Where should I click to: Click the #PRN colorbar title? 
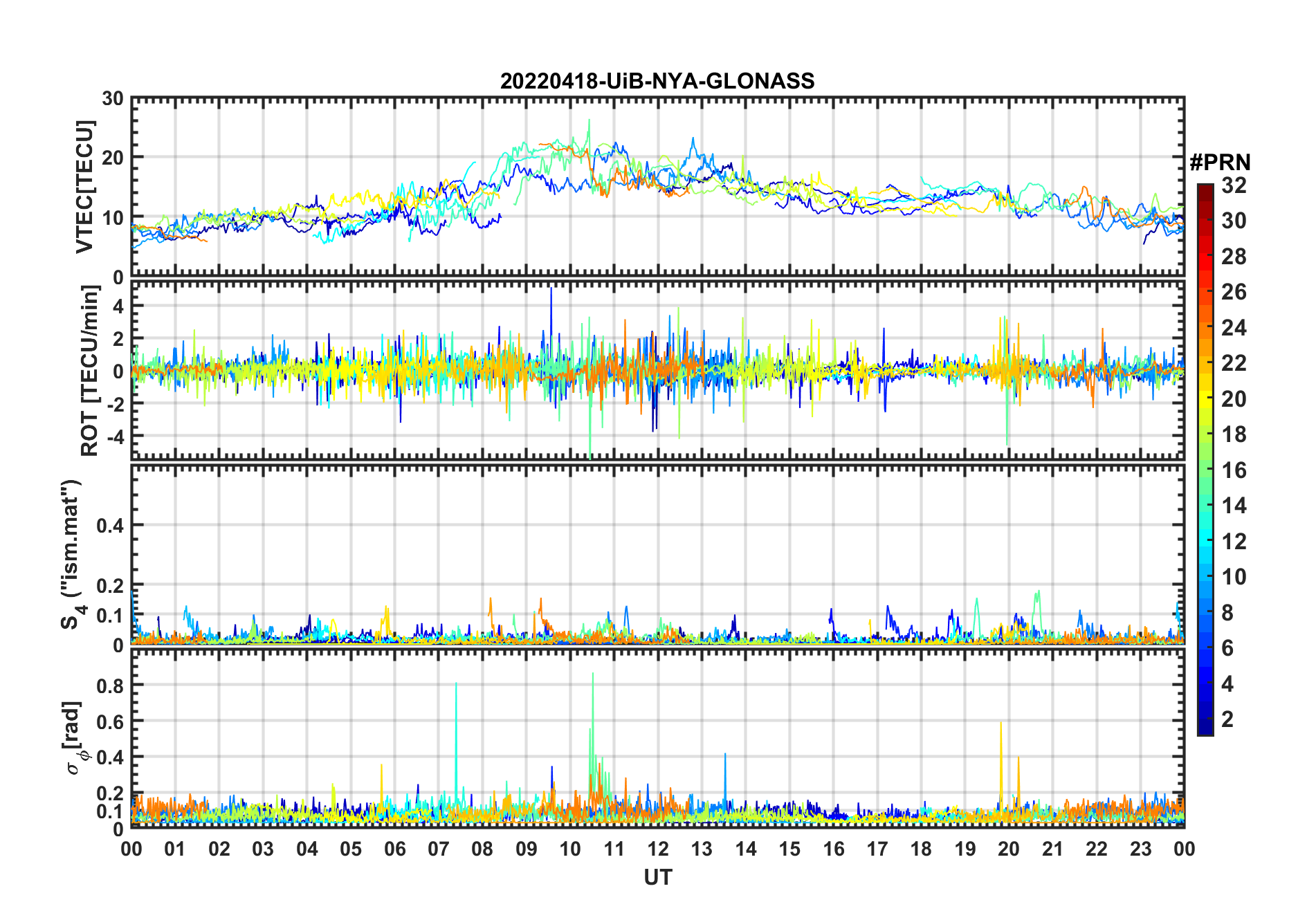[1220, 163]
